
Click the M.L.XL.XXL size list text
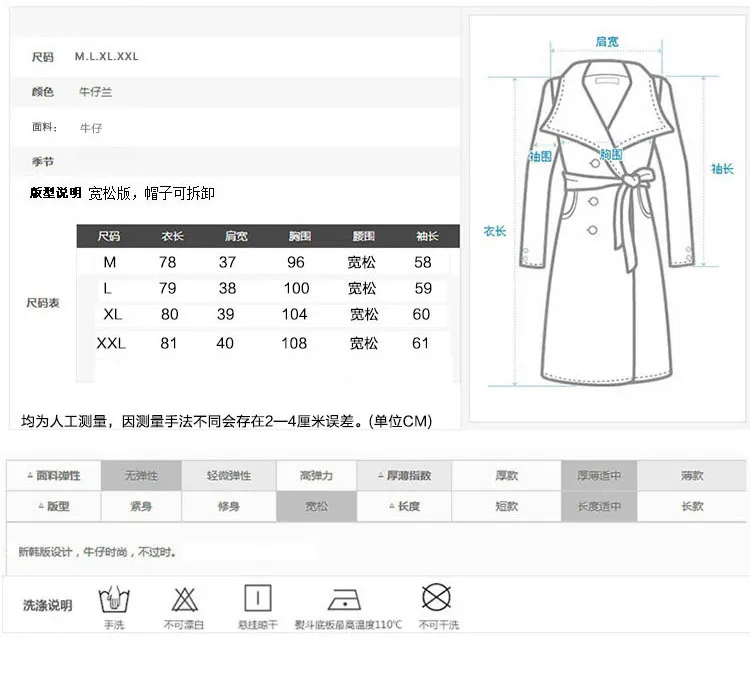coord(107,56)
